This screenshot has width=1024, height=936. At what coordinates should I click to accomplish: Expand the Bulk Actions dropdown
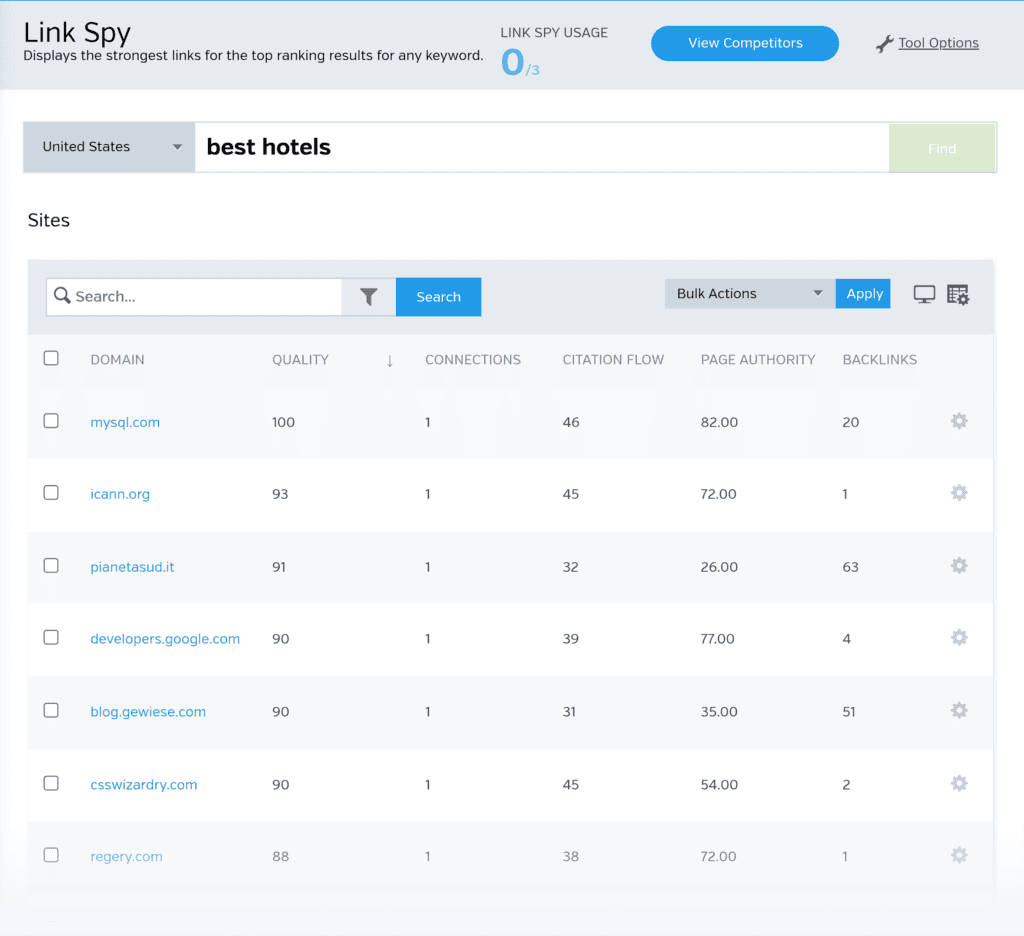coord(749,294)
